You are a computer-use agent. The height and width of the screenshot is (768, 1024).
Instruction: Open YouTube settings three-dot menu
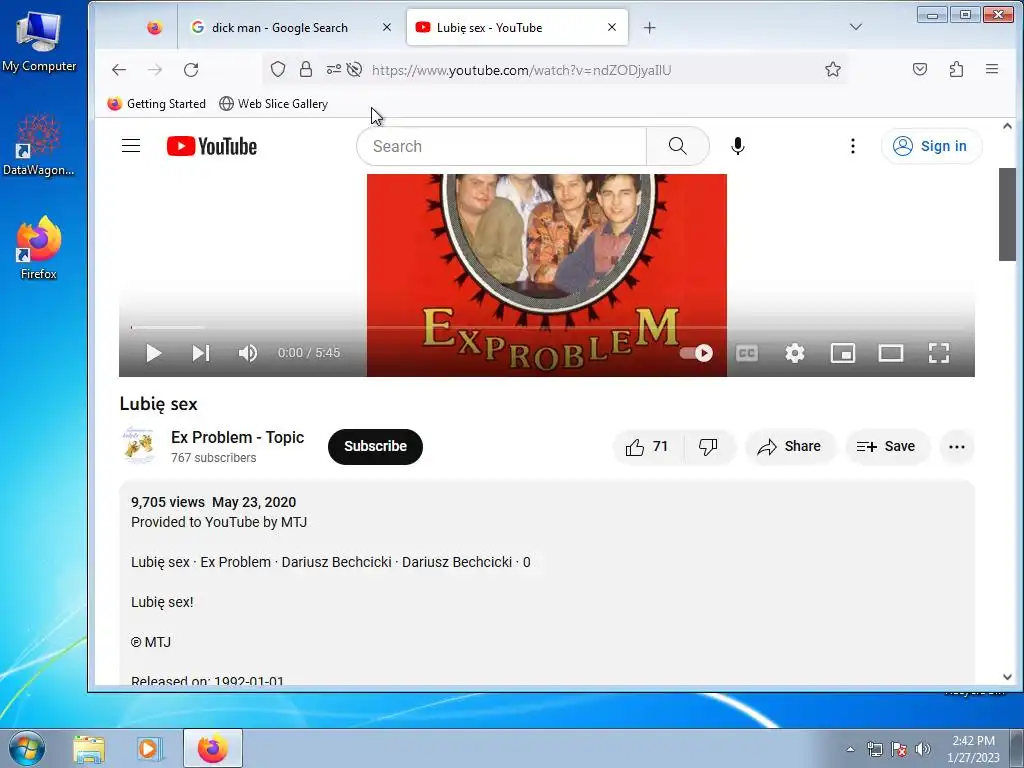coord(852,146)
